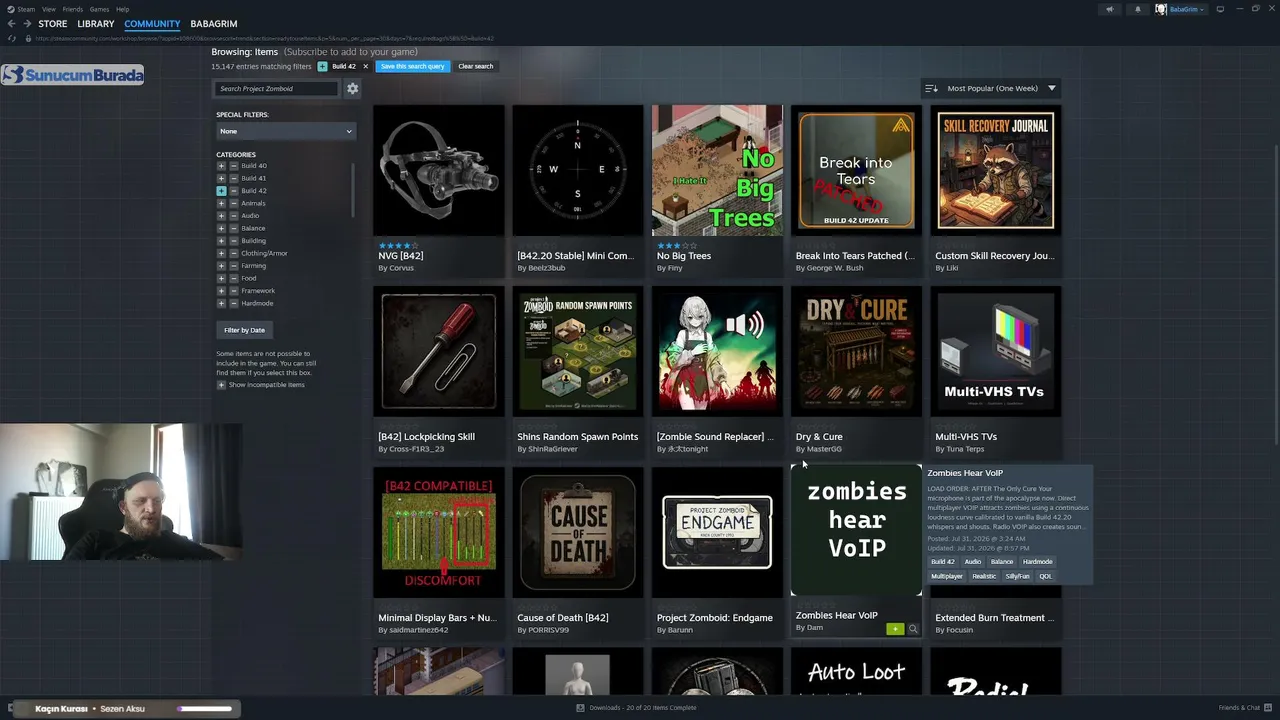The height and width of the screenshot is (720, 1280).
Task: Click the Hardmode tag in the tooltip
Action: pyautogui.click(x=1037, y=562)
